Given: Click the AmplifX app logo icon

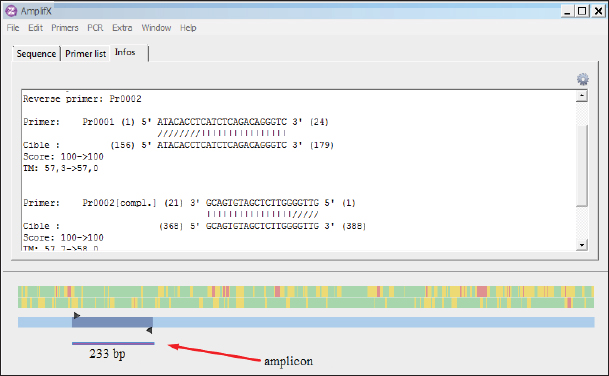Looking at the screenshot, I should coord(12,11).
